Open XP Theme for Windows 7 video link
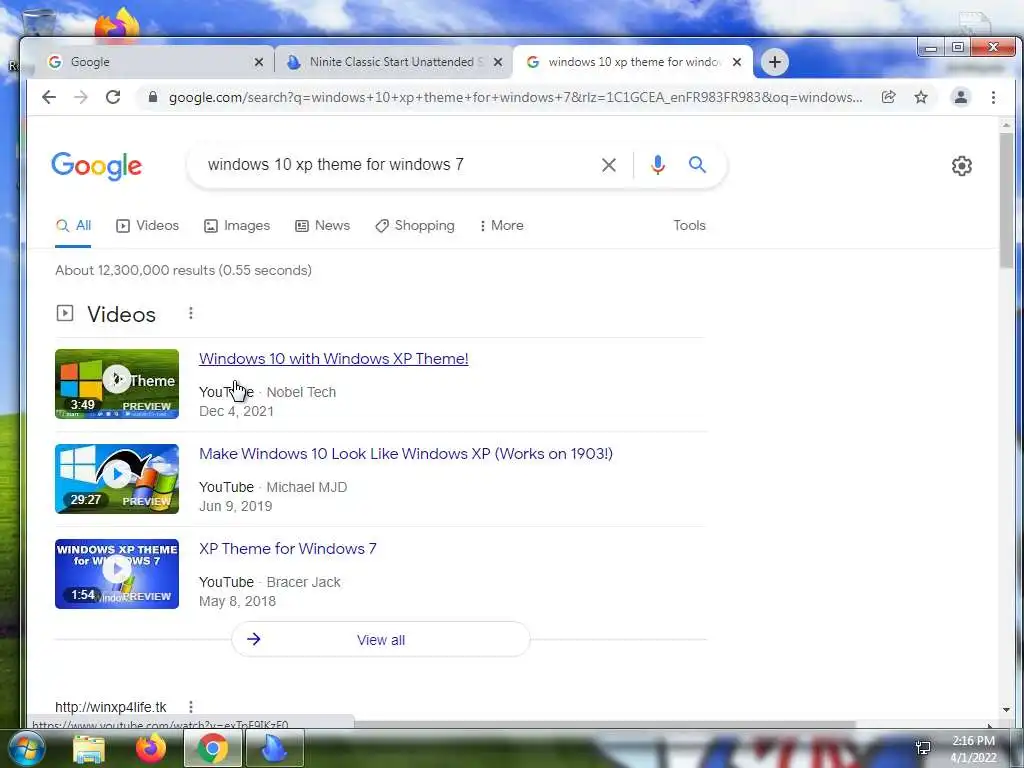The width and height of the screenshot is (1024, 768). 288,549
